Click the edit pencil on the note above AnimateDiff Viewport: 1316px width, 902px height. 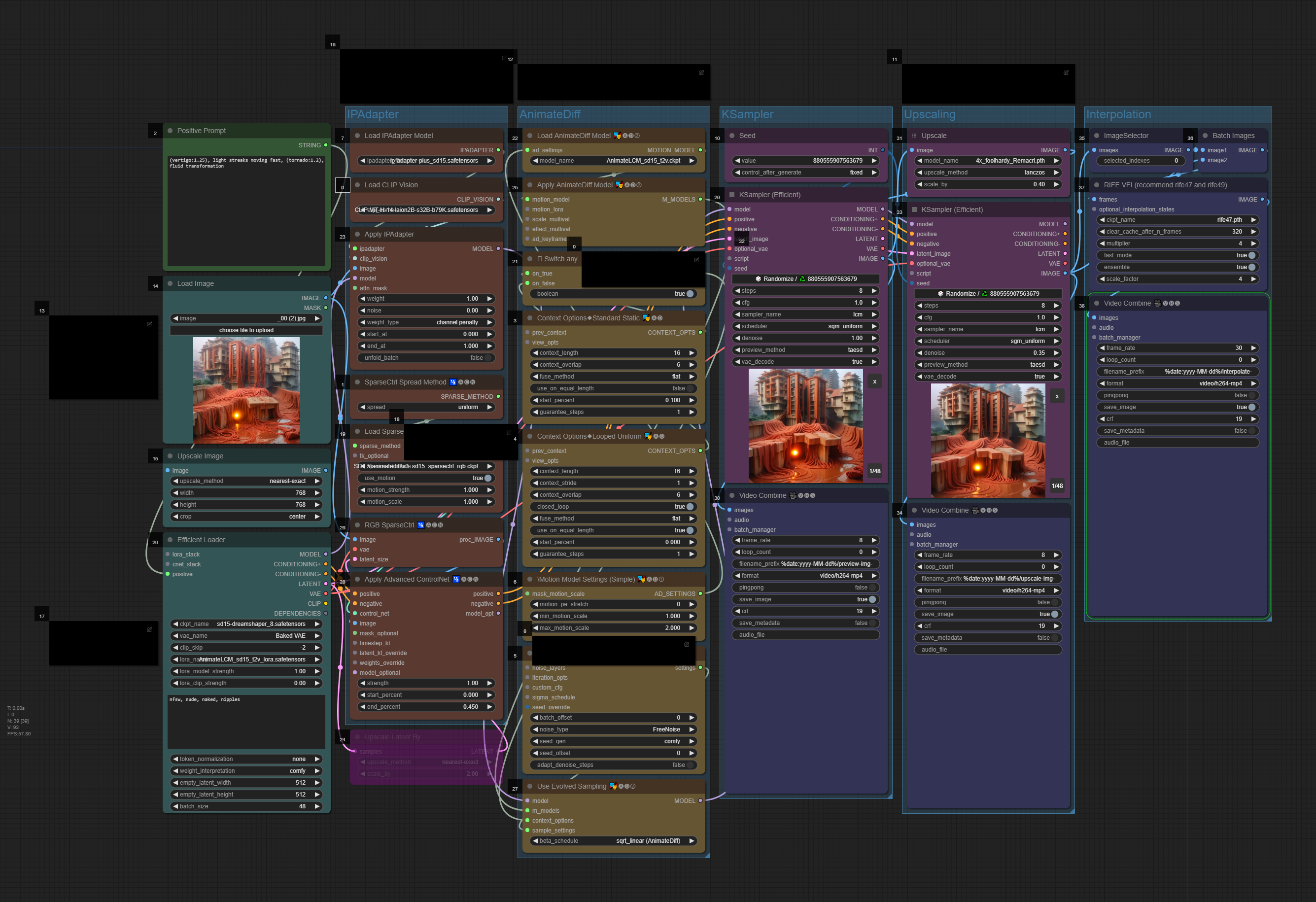[x=701, y=72]
